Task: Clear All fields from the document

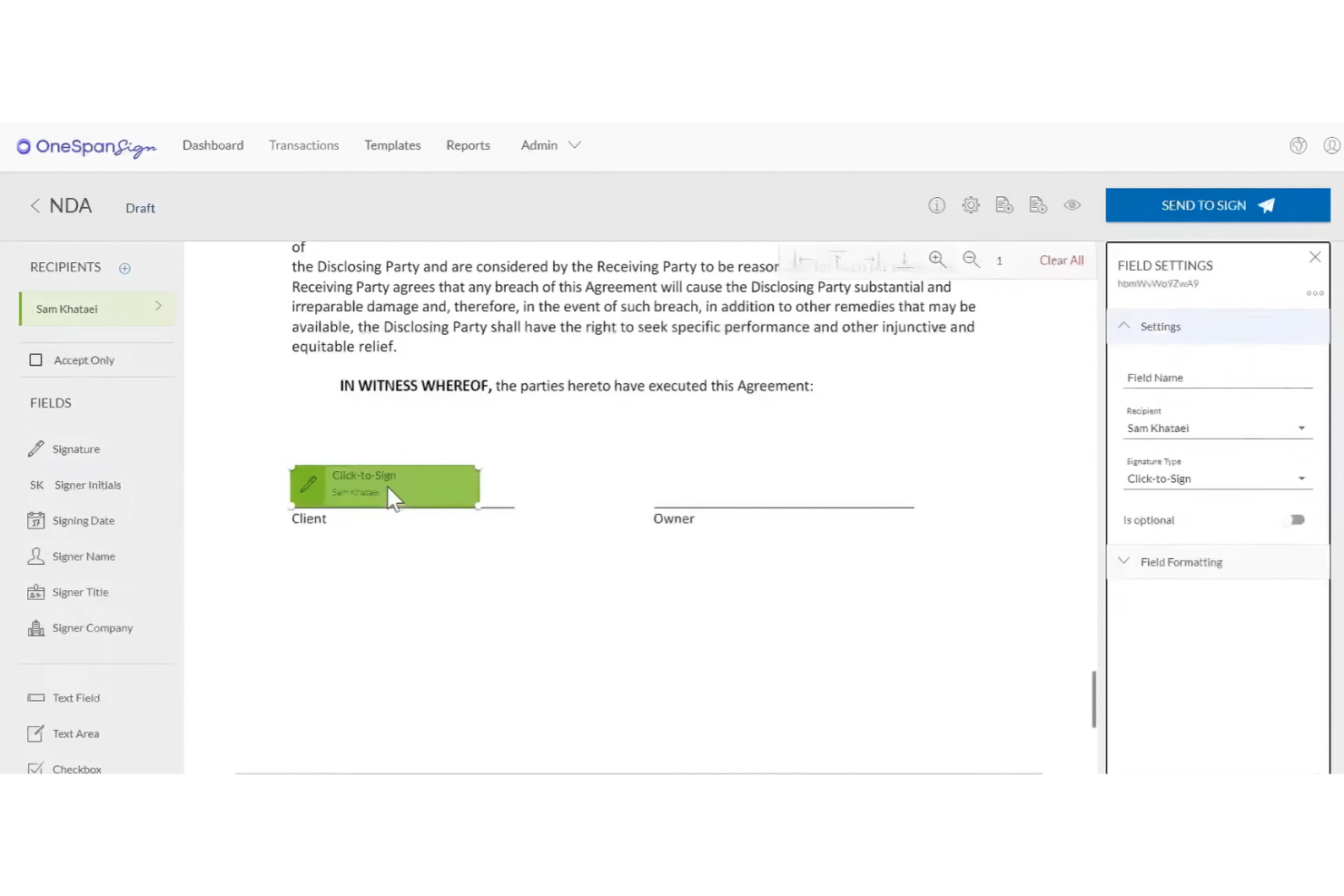Action: tap(1061, 260)
